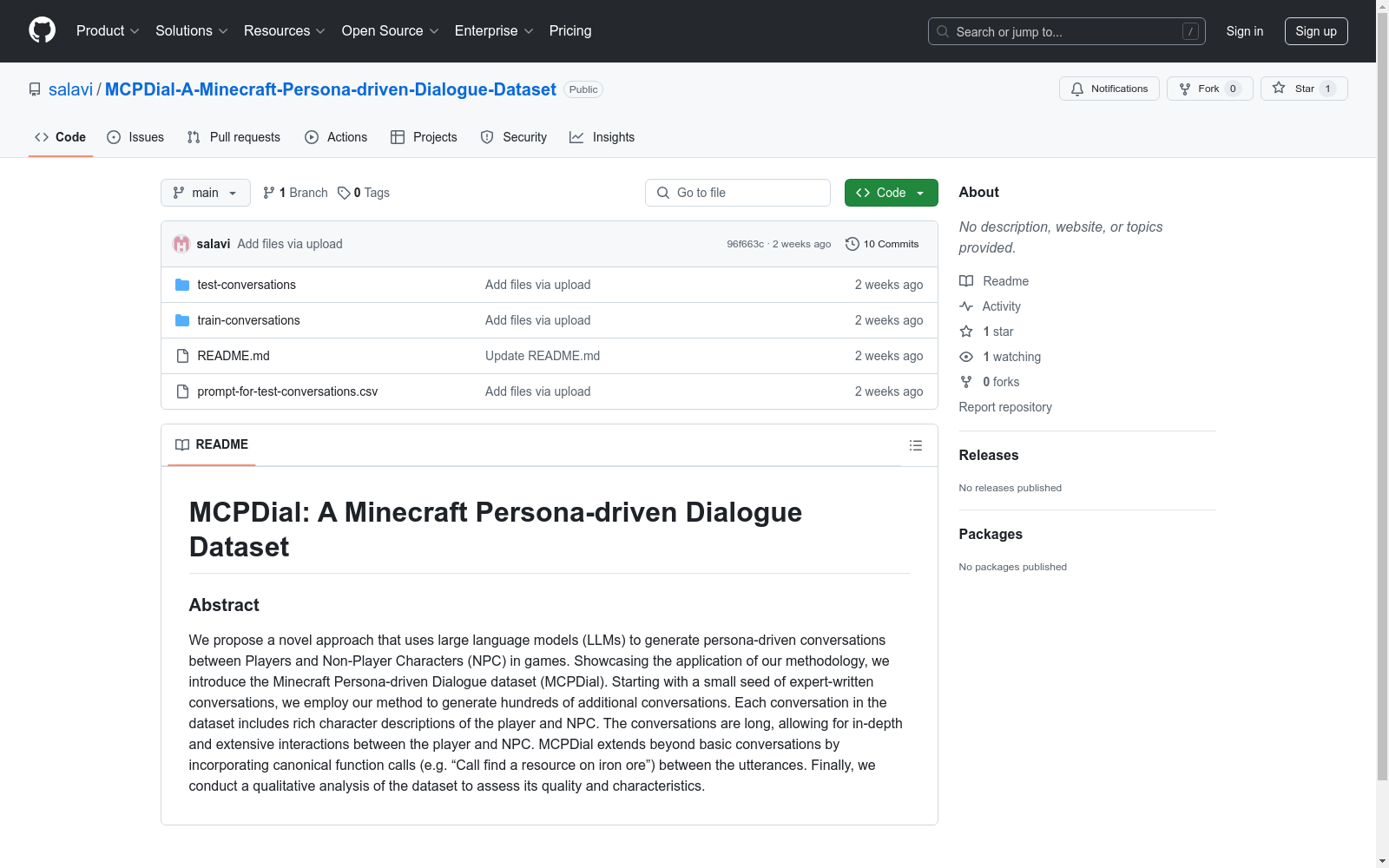Open the MCPDial repository name link
1389x868 pixels.
331,89
